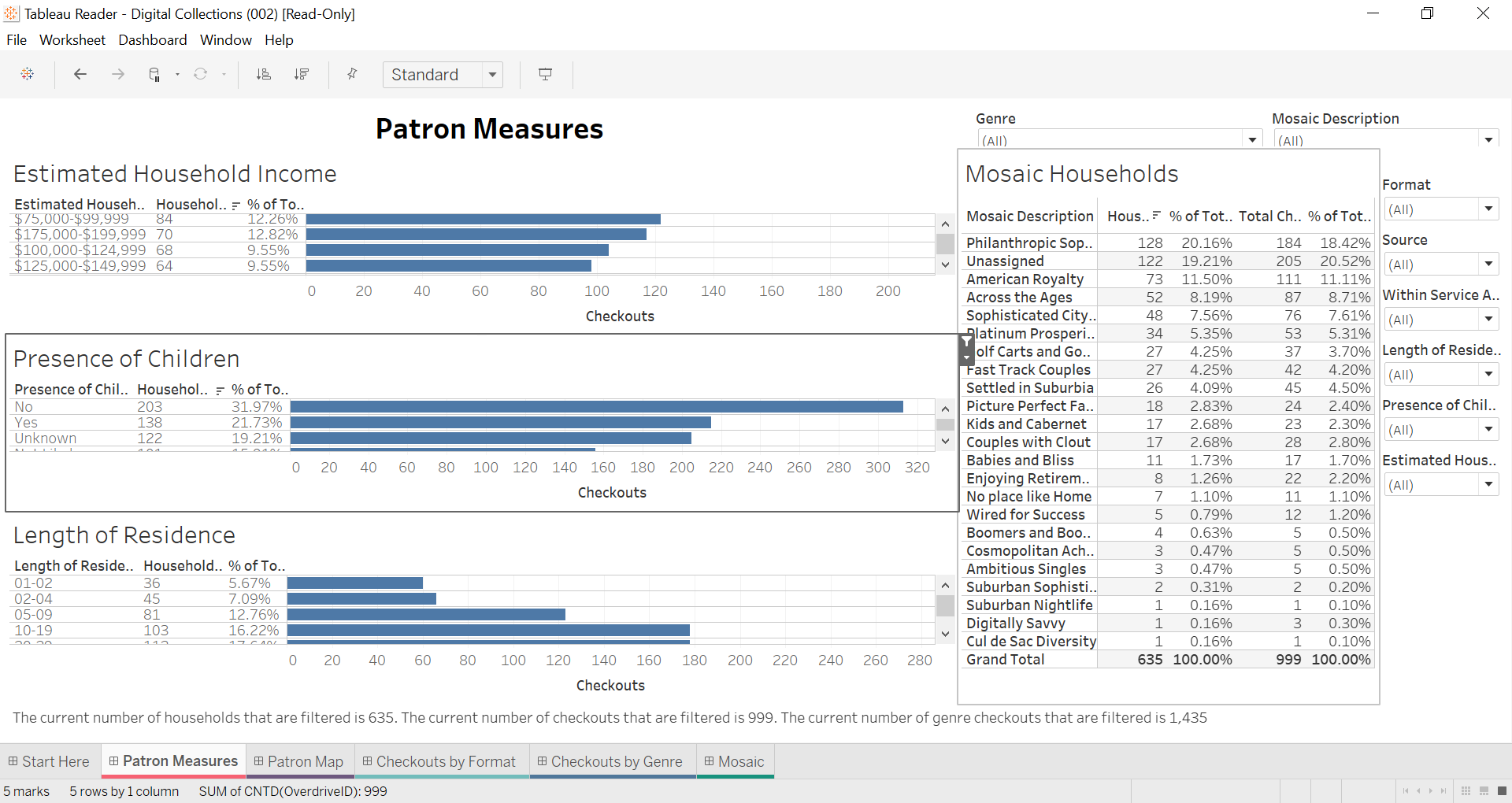Click Show Tabs icon in status bar

1502,791
